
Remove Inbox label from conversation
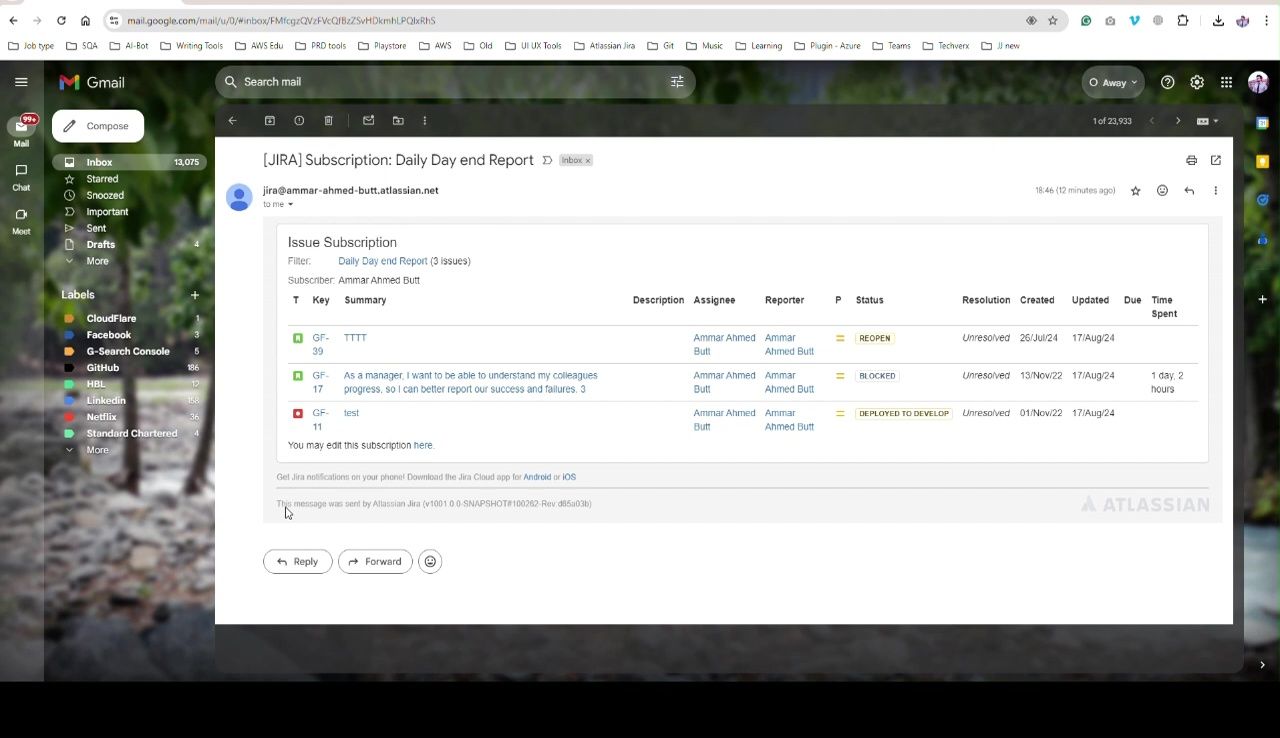click(588, 161)
